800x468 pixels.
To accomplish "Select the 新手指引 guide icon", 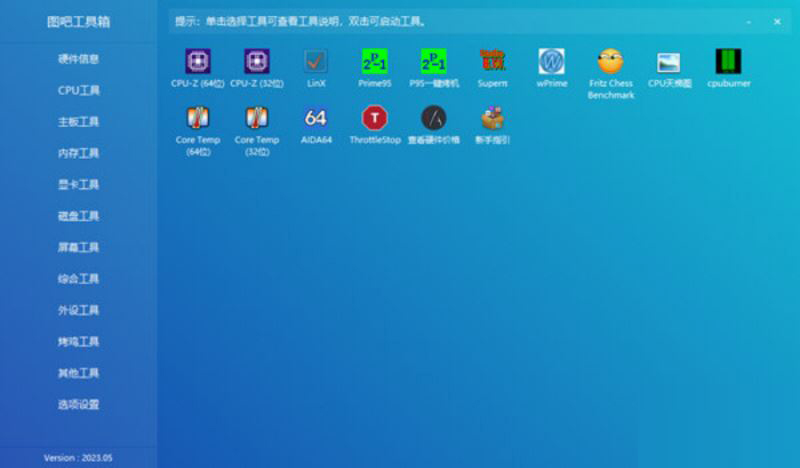I will pos(492,118).
